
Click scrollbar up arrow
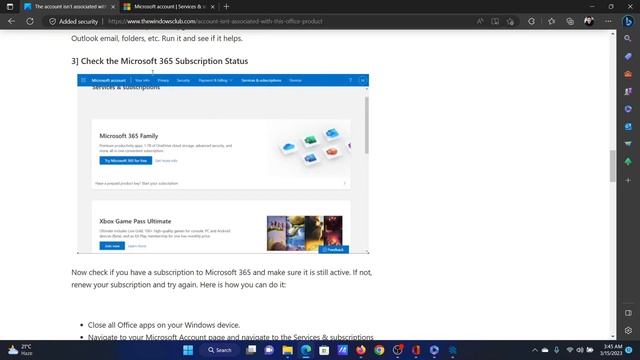pyautogui.click(x=613, y=33)
